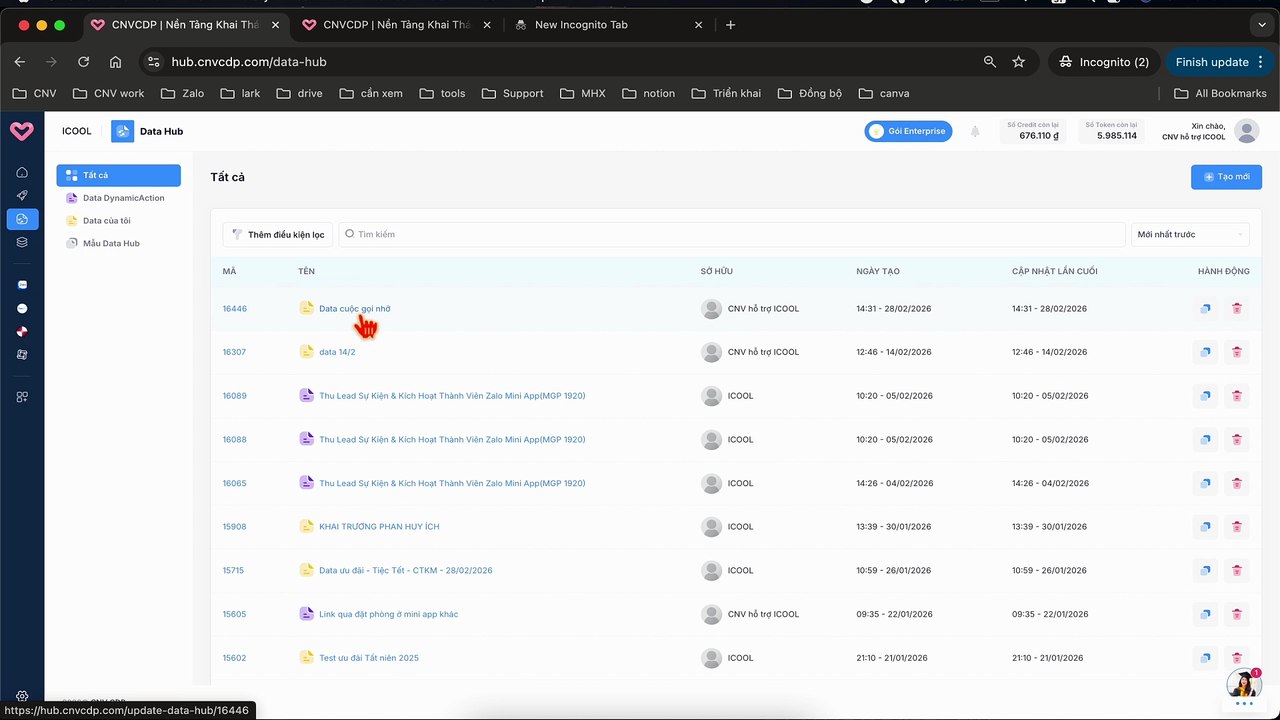Click ID link 15908
The width and height of the screenshot is (1280, 720).
point(234,526)
